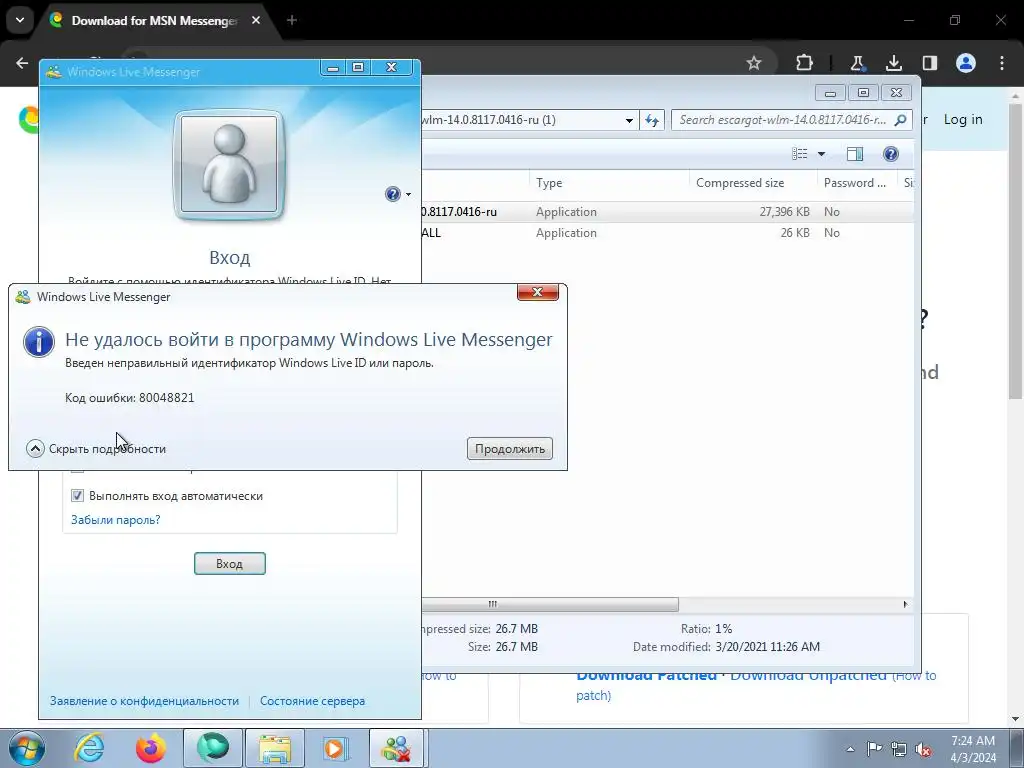Screen dimensions: 1024x768
Task: Close the Windows Live Messenger error dialog
Action: [537, 292]
